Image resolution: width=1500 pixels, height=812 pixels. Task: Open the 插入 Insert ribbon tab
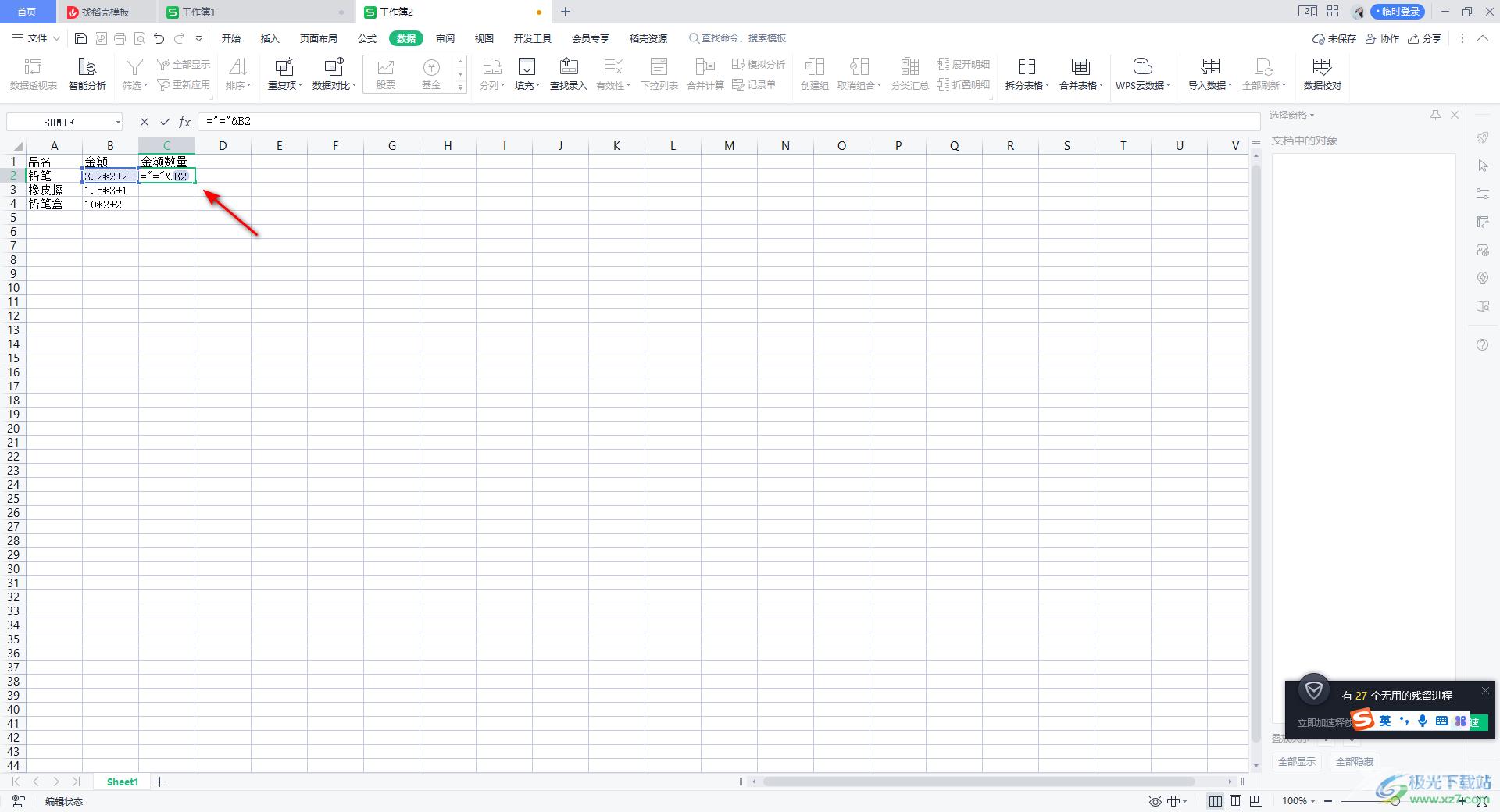tap(270, 38)
